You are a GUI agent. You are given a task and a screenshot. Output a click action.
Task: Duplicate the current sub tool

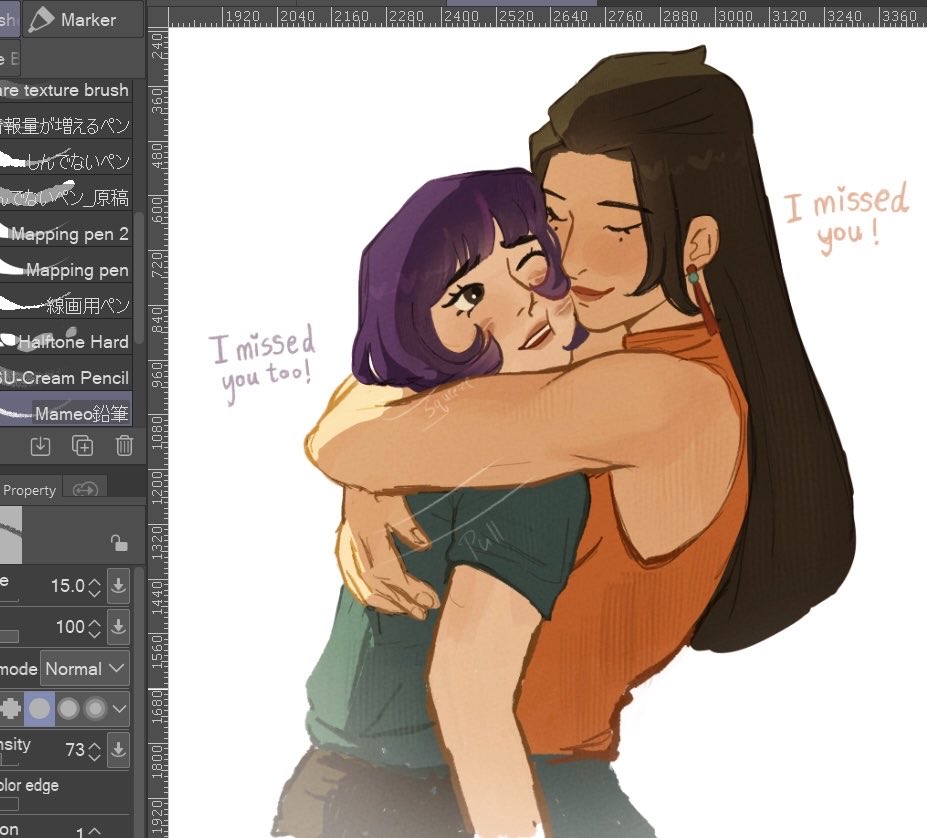pos(82,446)
